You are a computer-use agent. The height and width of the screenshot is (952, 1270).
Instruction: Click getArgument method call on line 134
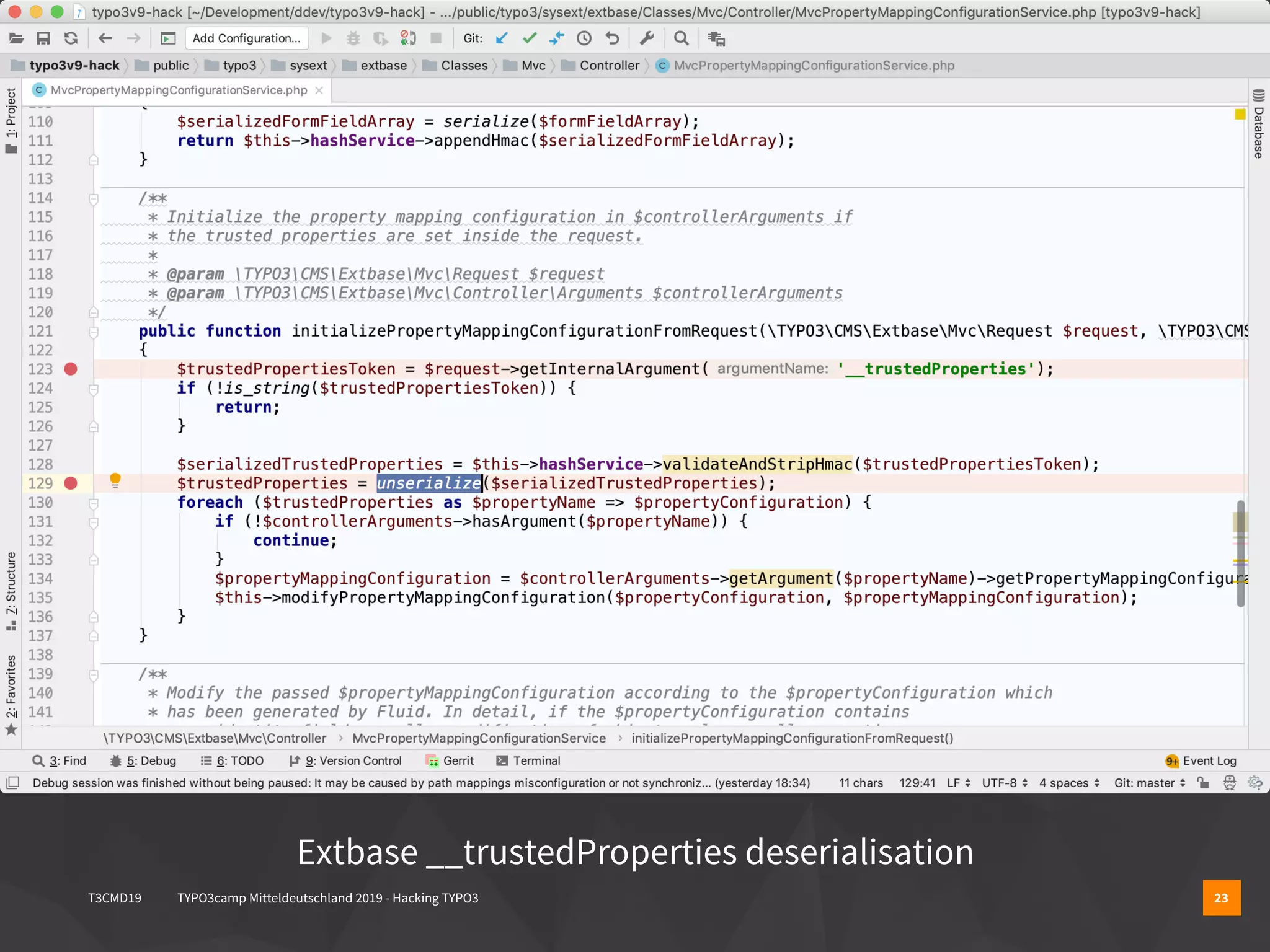pyautogui.click(x=781, y=579)
